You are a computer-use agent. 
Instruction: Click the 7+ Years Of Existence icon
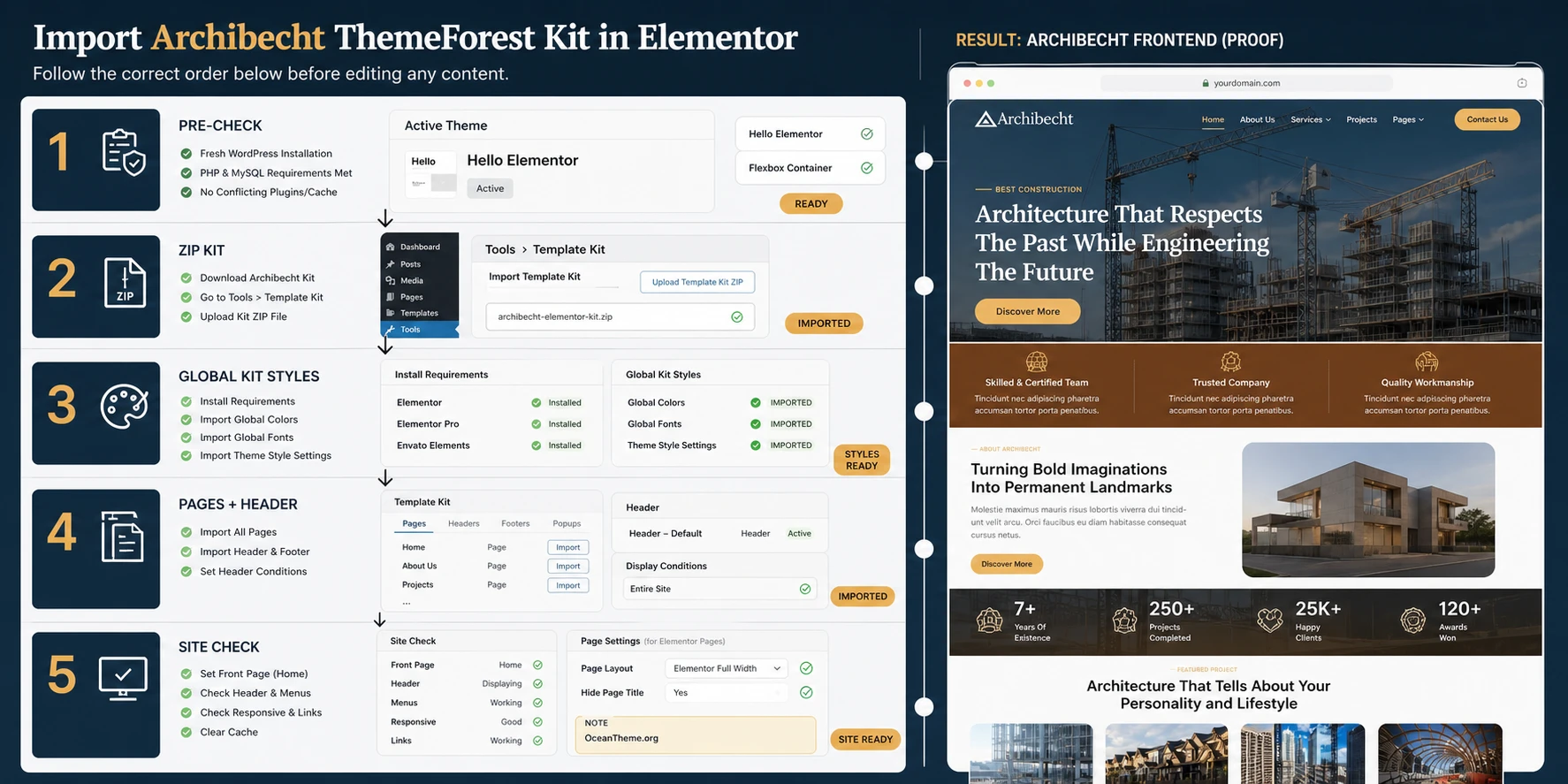[989, 620]
